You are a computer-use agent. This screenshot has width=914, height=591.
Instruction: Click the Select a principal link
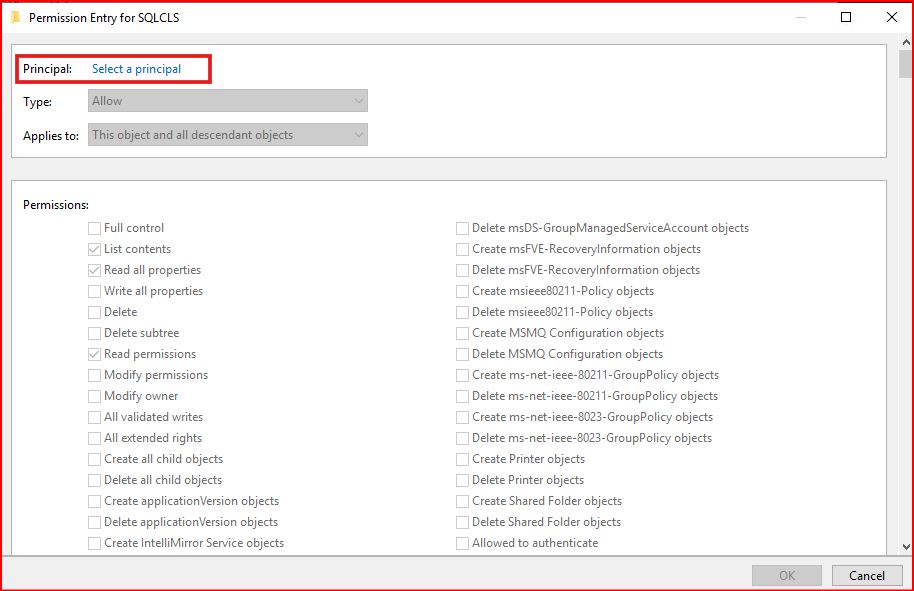pyautogui.click(x=136, y=69)
